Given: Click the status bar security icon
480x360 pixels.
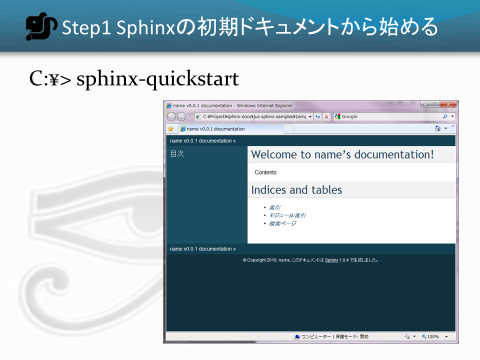Looking at the screenshot, I should point(407,337).
